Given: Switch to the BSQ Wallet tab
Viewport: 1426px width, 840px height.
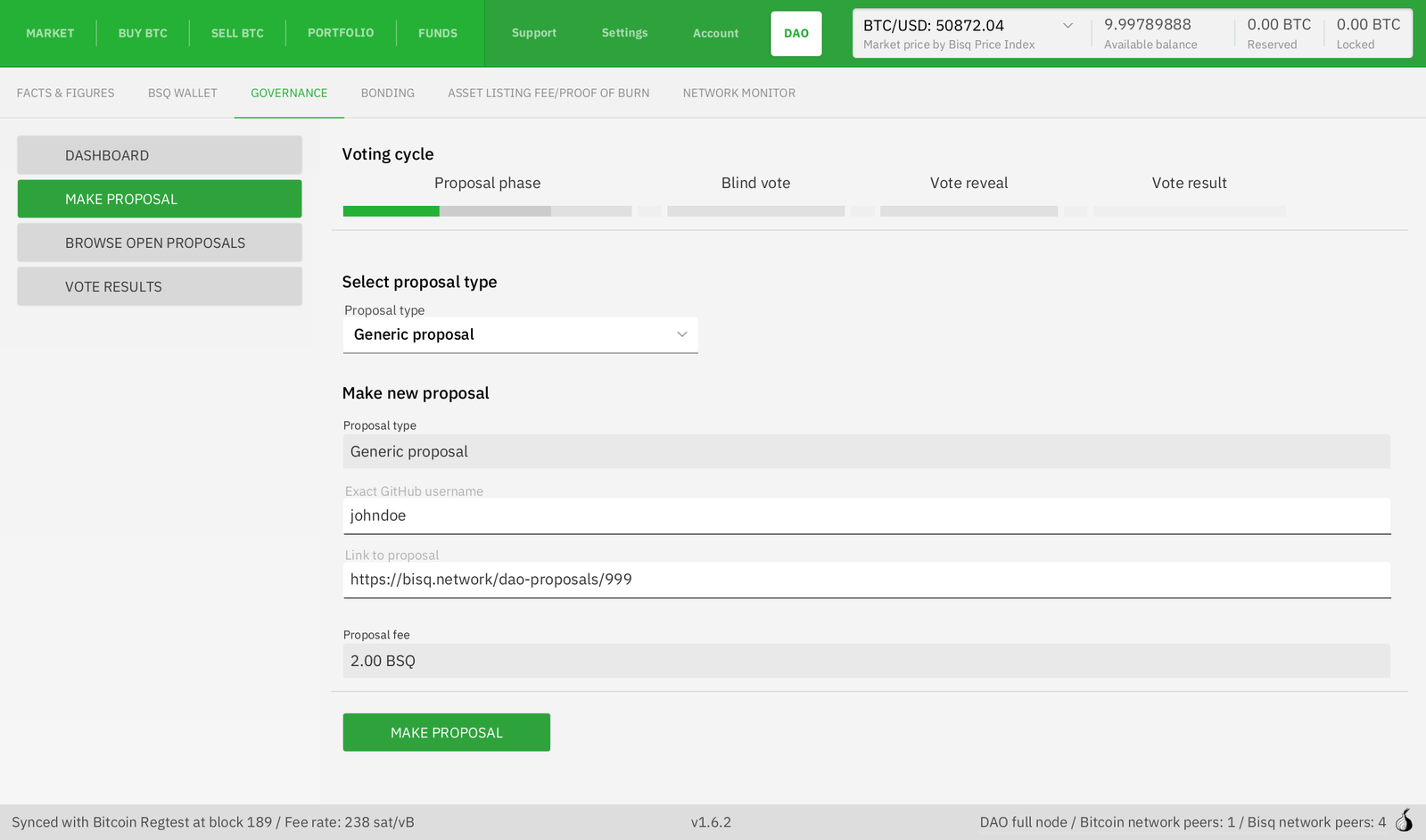Looking at the screenshot, I should pos(182,93).
